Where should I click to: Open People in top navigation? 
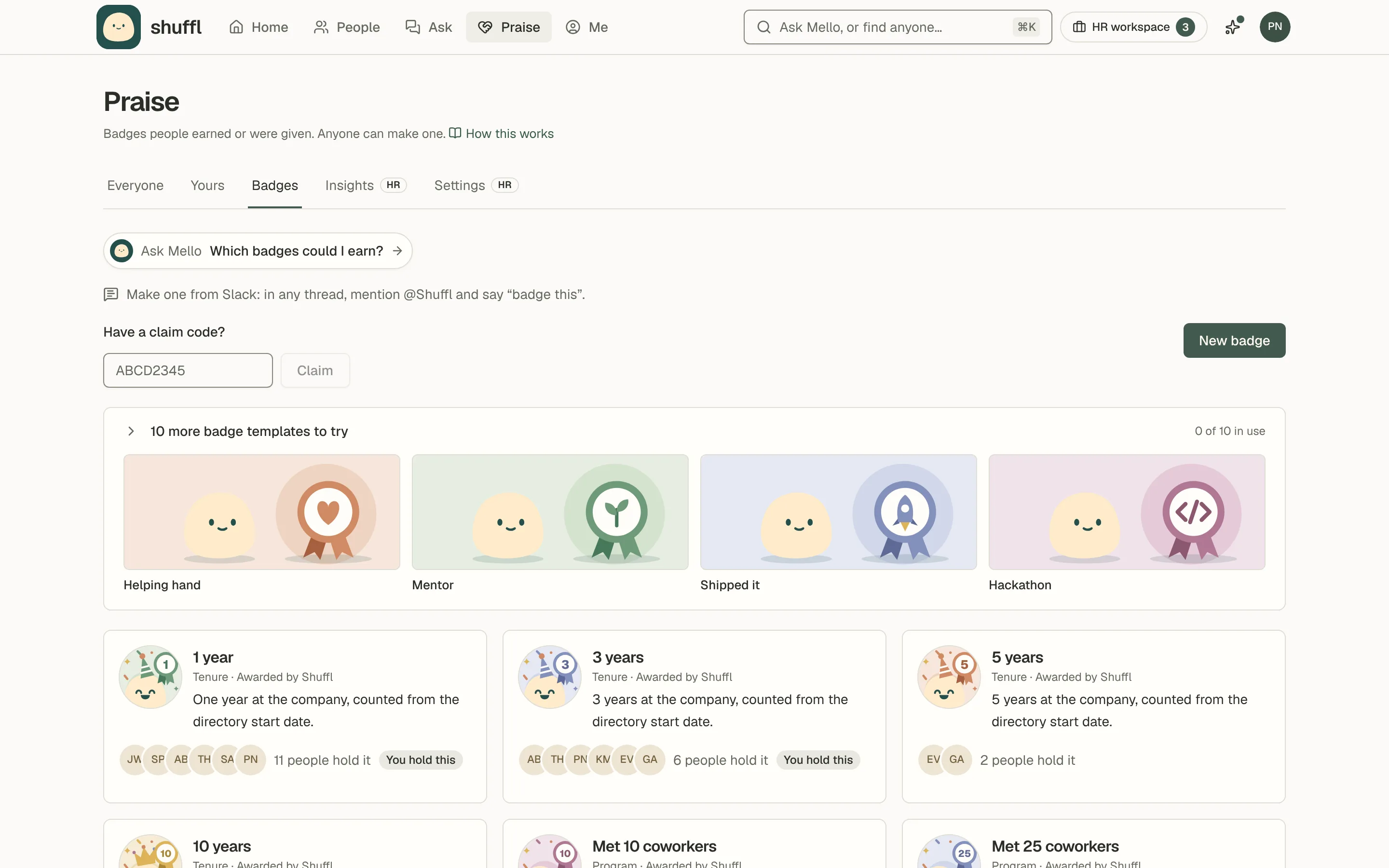(347, 27)
